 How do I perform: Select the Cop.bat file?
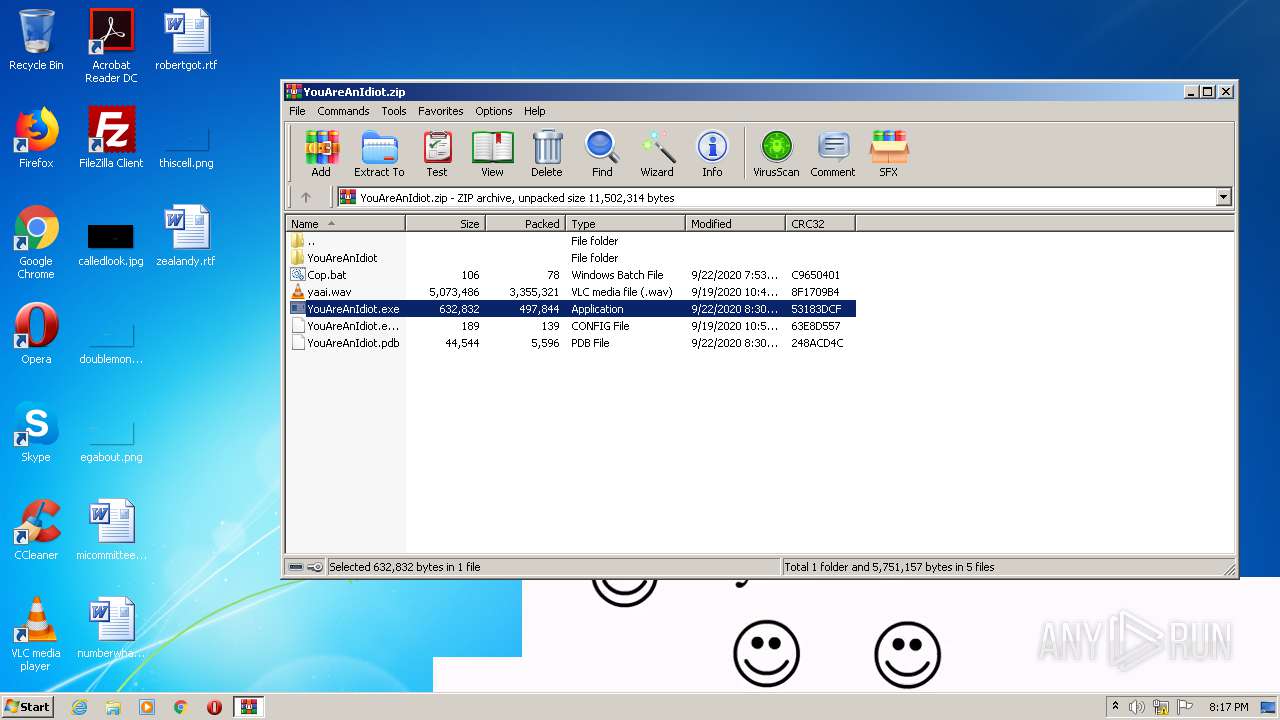pos(571,275)
